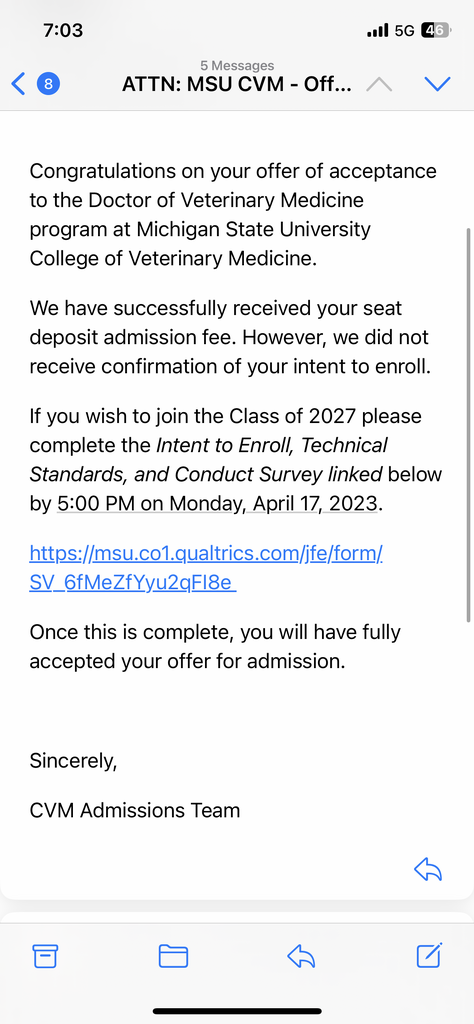Open the msu.co1.qualtrics.com survey link
Screen dimensions: 474x1024
(206, 568)
